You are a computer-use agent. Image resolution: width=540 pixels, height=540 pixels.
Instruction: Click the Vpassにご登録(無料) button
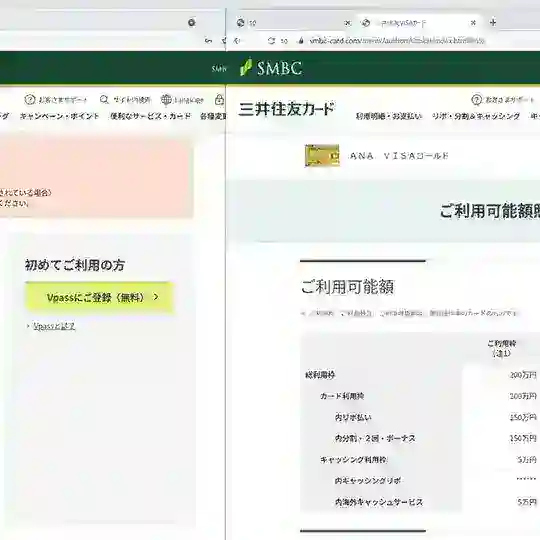[x=99, y=297]
